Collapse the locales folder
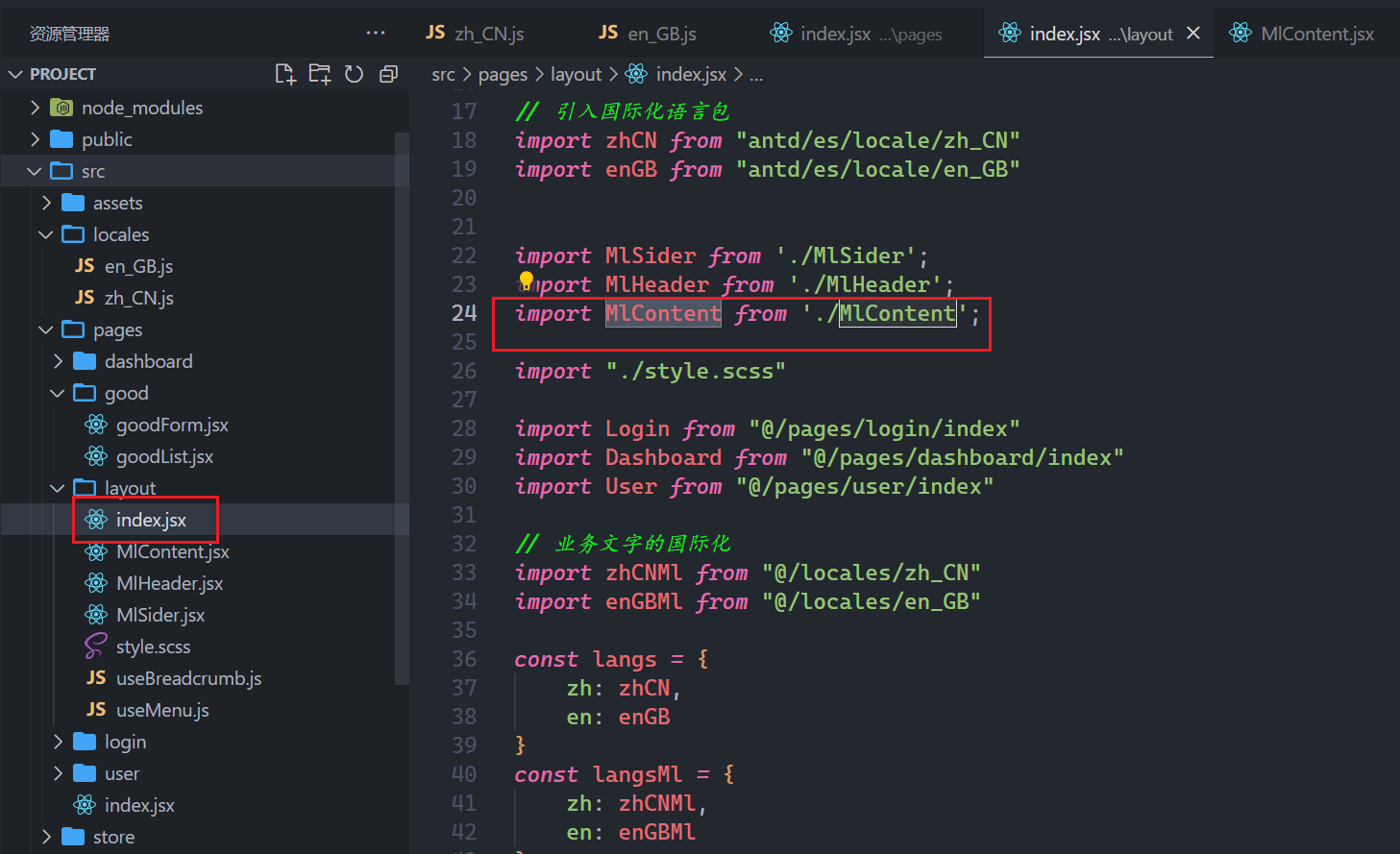The width and height of the screenshot is (1400, 854). 47,234
